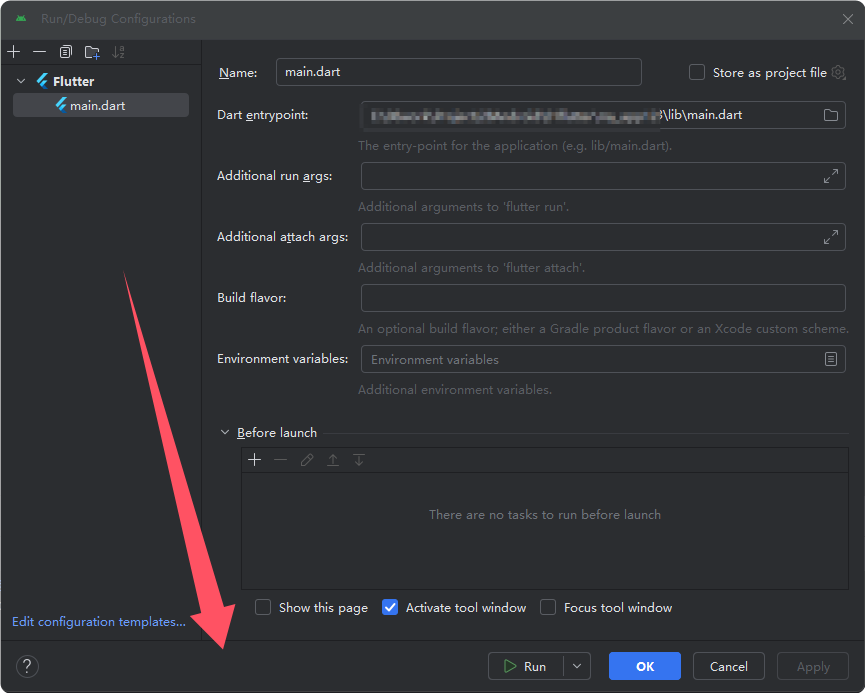Copy the selected configuration
The height and width of the screenshot is (693, 865).
click(66, 52)
